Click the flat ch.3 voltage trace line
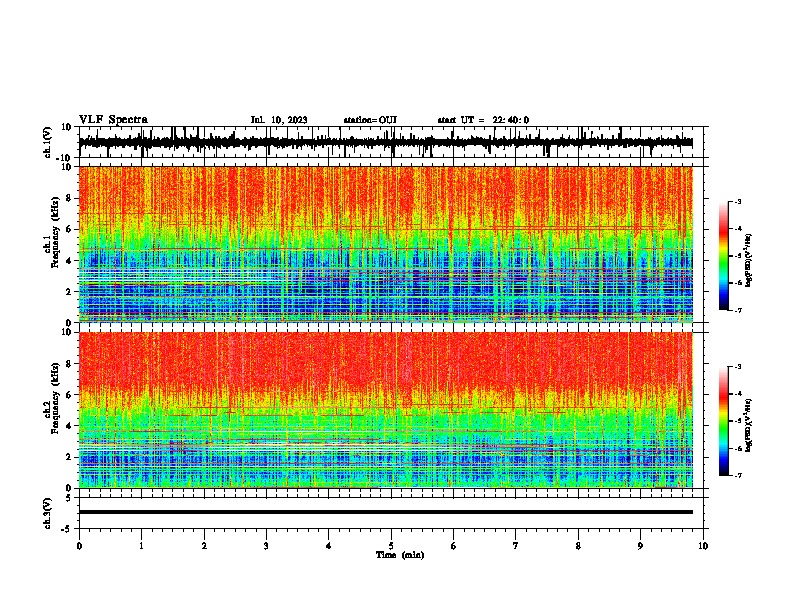The width and height of the screenshot is (792, 612). pos(385,512)
